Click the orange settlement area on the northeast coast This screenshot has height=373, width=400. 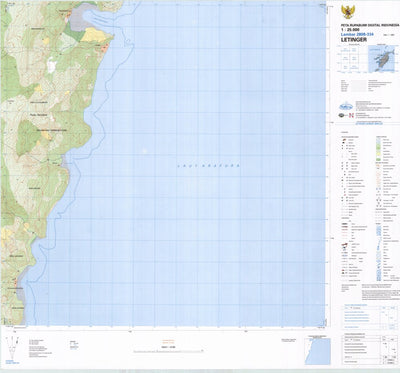coord(105,48)
